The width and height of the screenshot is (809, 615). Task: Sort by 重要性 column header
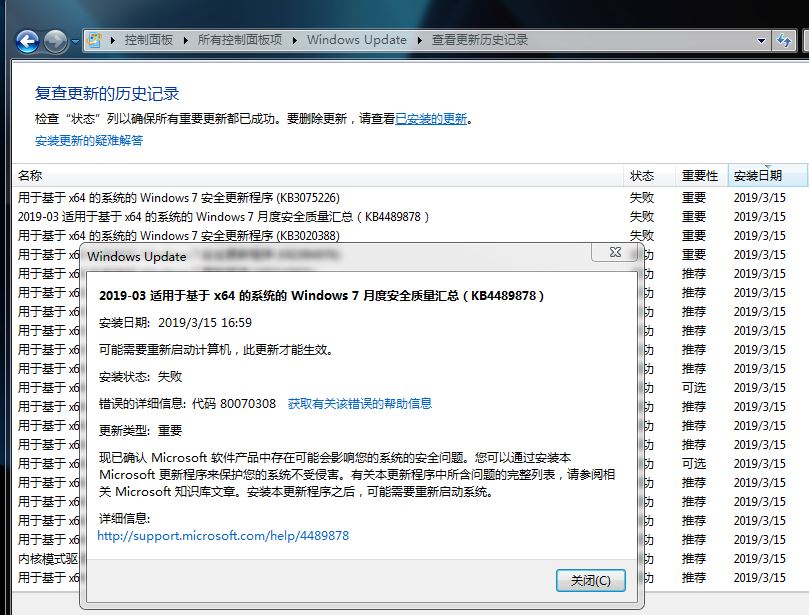coord(700,176)
